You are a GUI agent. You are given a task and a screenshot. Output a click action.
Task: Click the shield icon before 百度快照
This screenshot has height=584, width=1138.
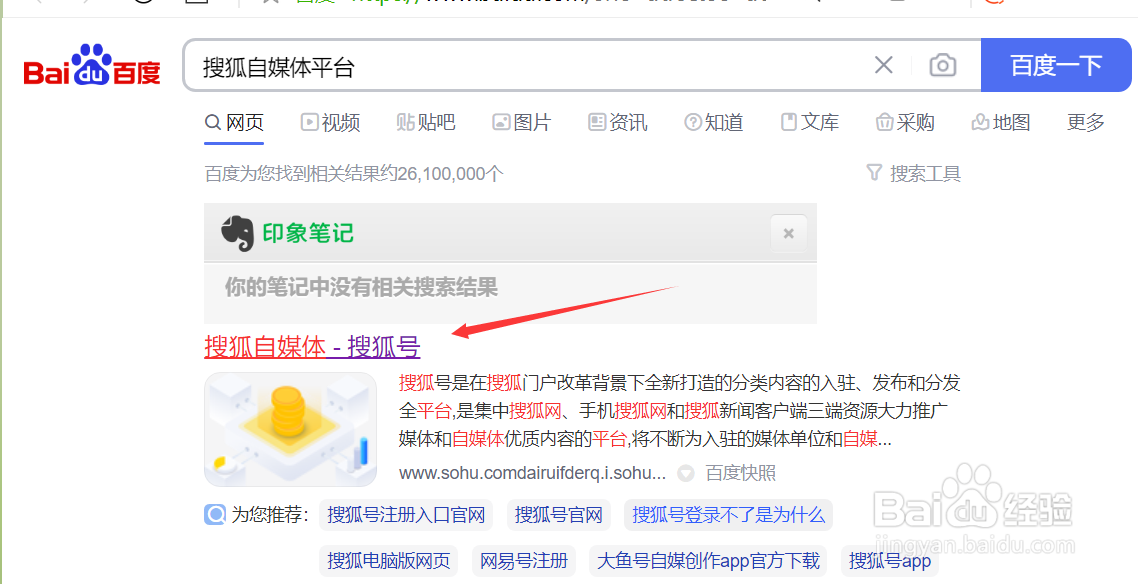point(686,474)
